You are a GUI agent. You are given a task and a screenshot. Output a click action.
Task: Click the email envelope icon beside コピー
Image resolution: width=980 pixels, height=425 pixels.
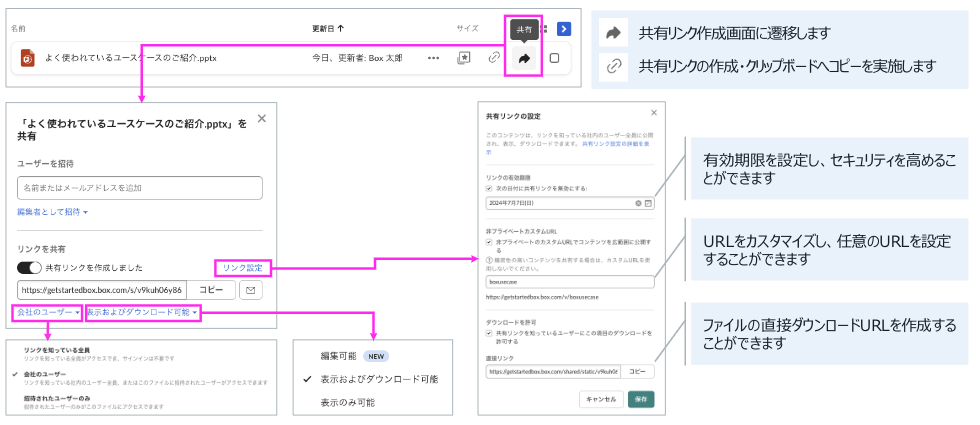click(250, 290)
